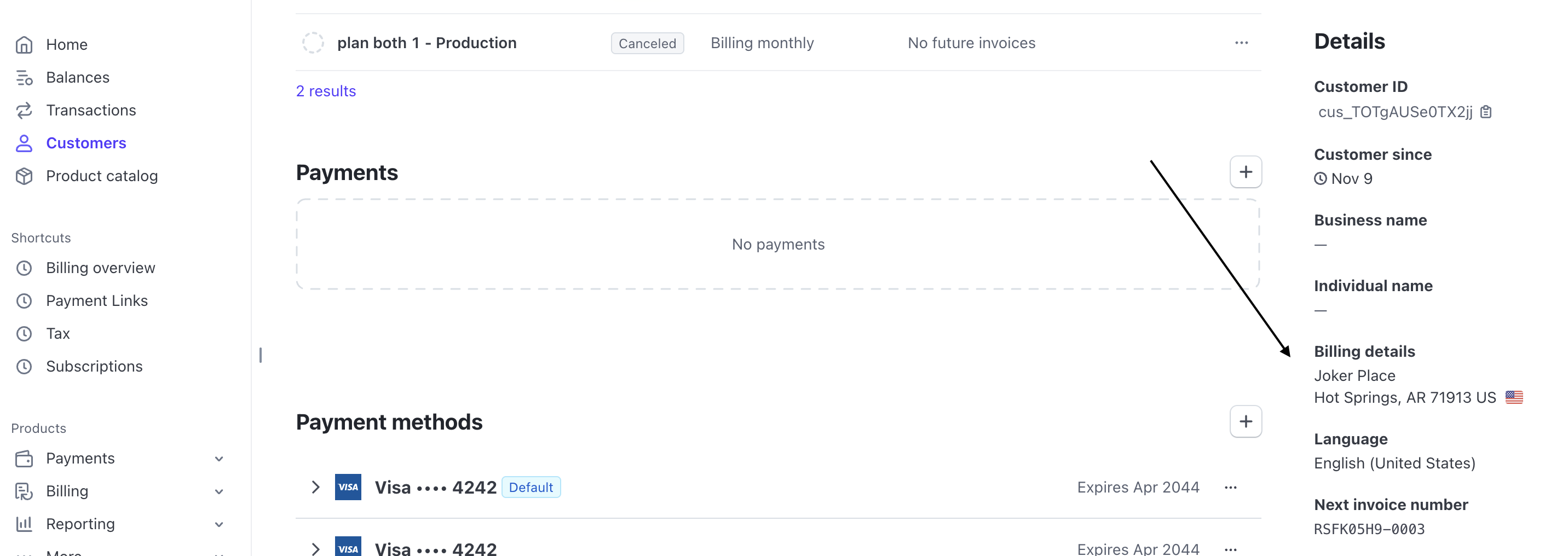The image size is (1568, 556).
Task: Click the Canceled status badge
Action: 647,43
